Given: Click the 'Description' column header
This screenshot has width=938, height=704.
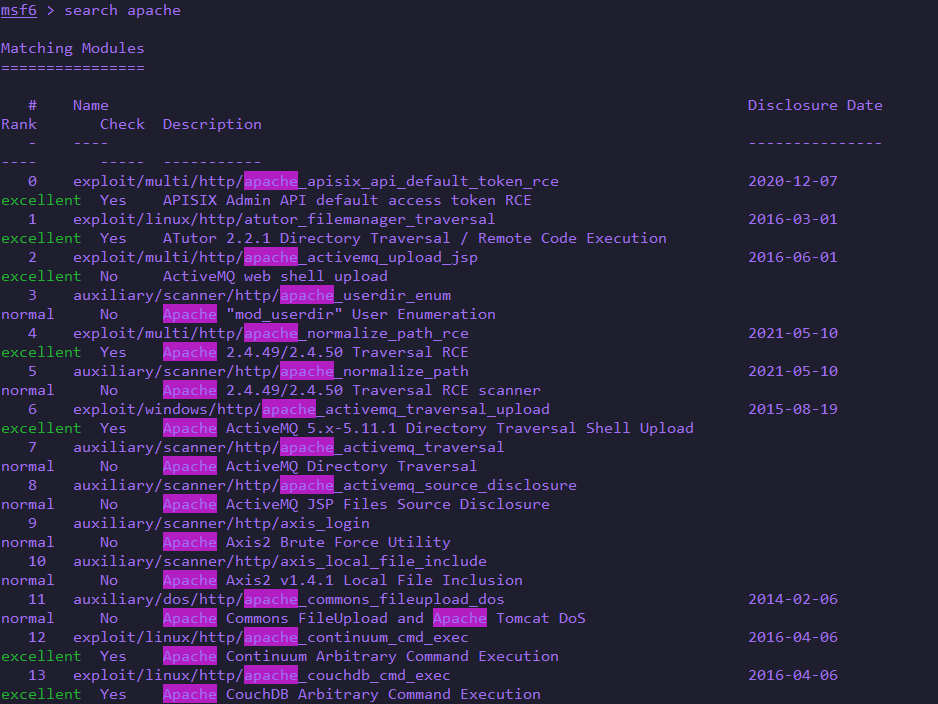Looking at the screenshot, I should point(212,124).
